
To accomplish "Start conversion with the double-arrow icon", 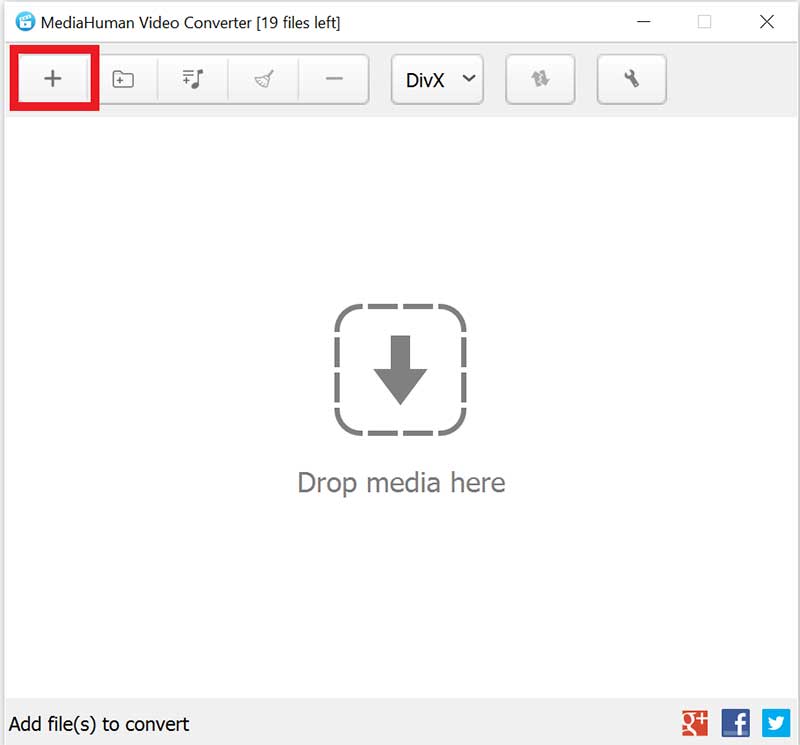I will 540,79.
